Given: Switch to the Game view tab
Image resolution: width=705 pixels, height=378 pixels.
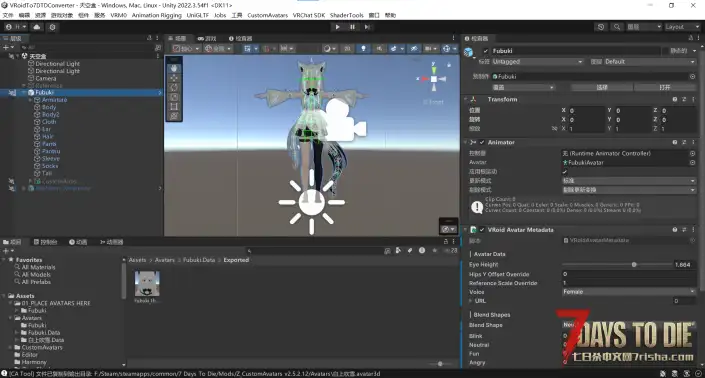Looking at the screenshot, I should point(207,38).
